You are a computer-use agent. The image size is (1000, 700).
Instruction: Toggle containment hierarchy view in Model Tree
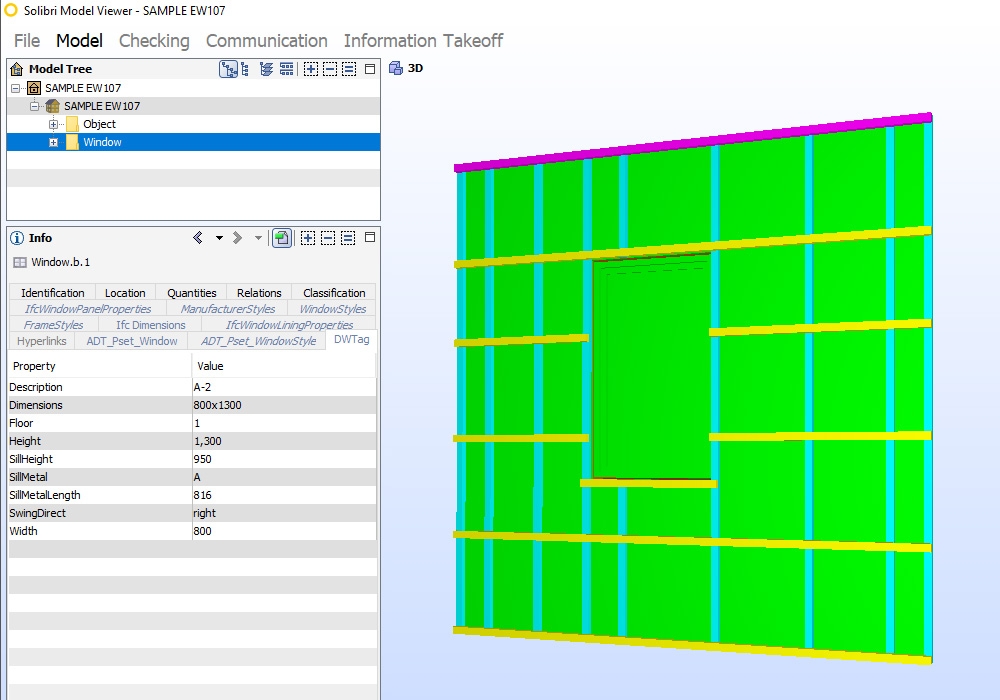[228, 69]
